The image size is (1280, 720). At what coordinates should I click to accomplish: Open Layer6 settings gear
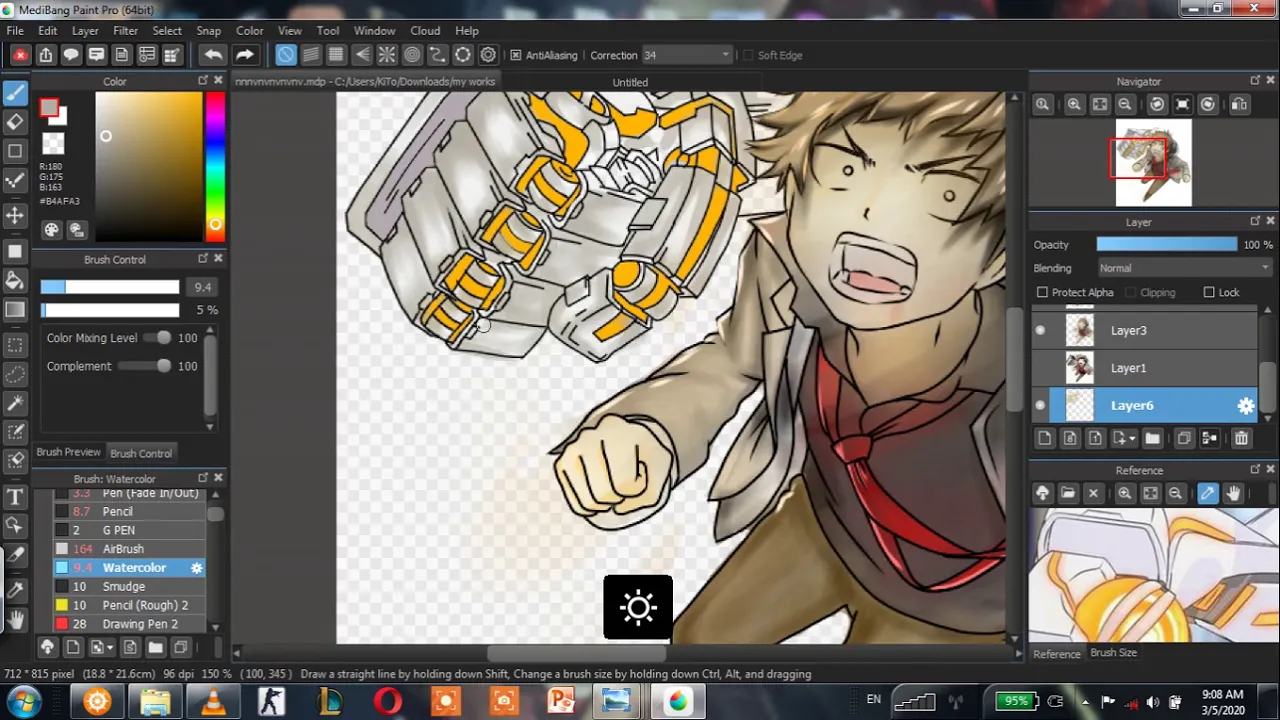click(1245, 406)
